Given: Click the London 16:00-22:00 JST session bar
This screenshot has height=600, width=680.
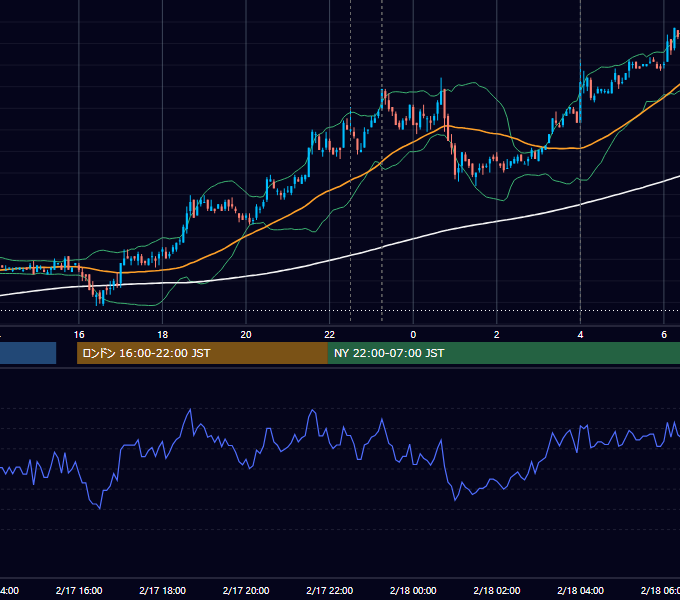Looking at the screenshot, I should [202, 353].
